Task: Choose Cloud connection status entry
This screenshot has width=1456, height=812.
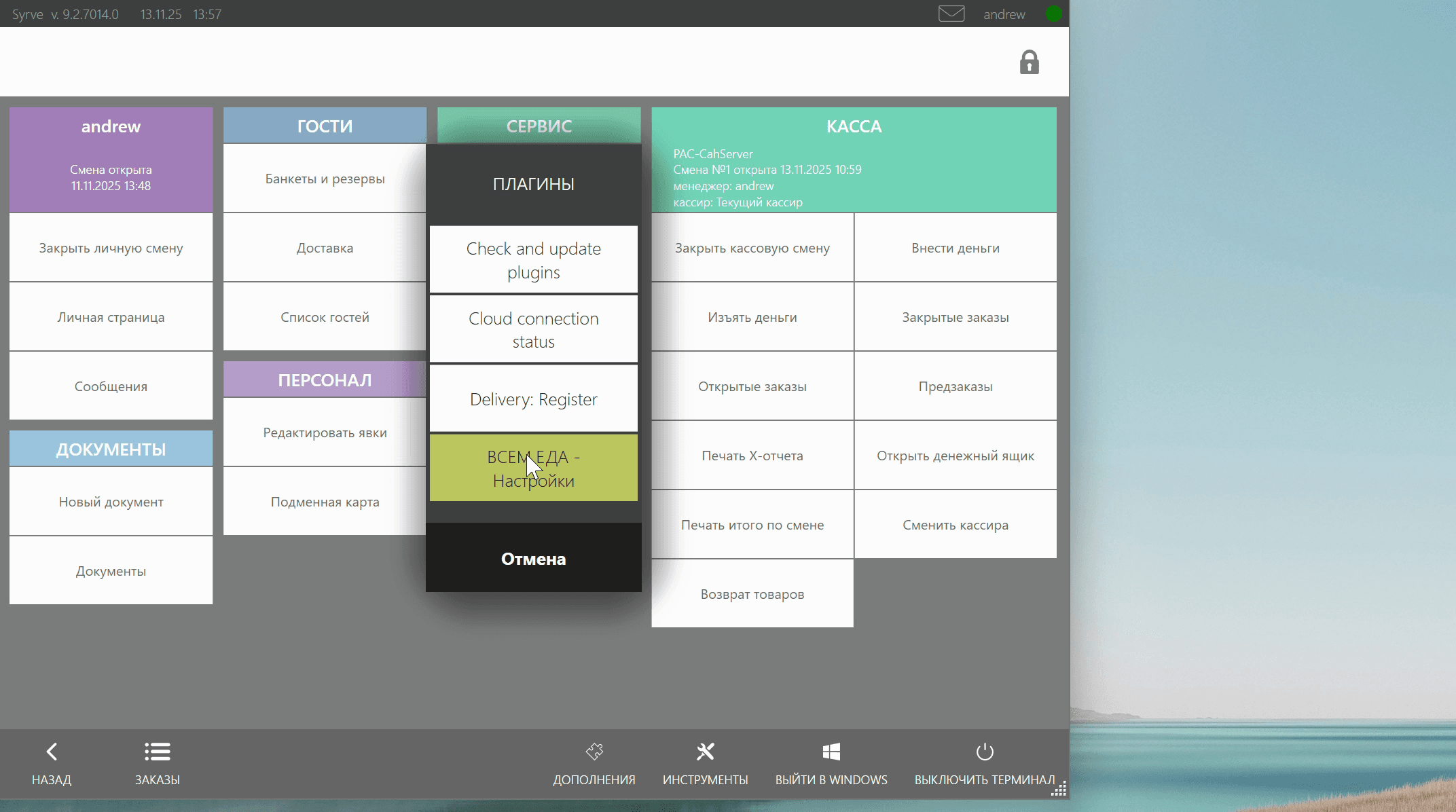Action: pos(533,329)
